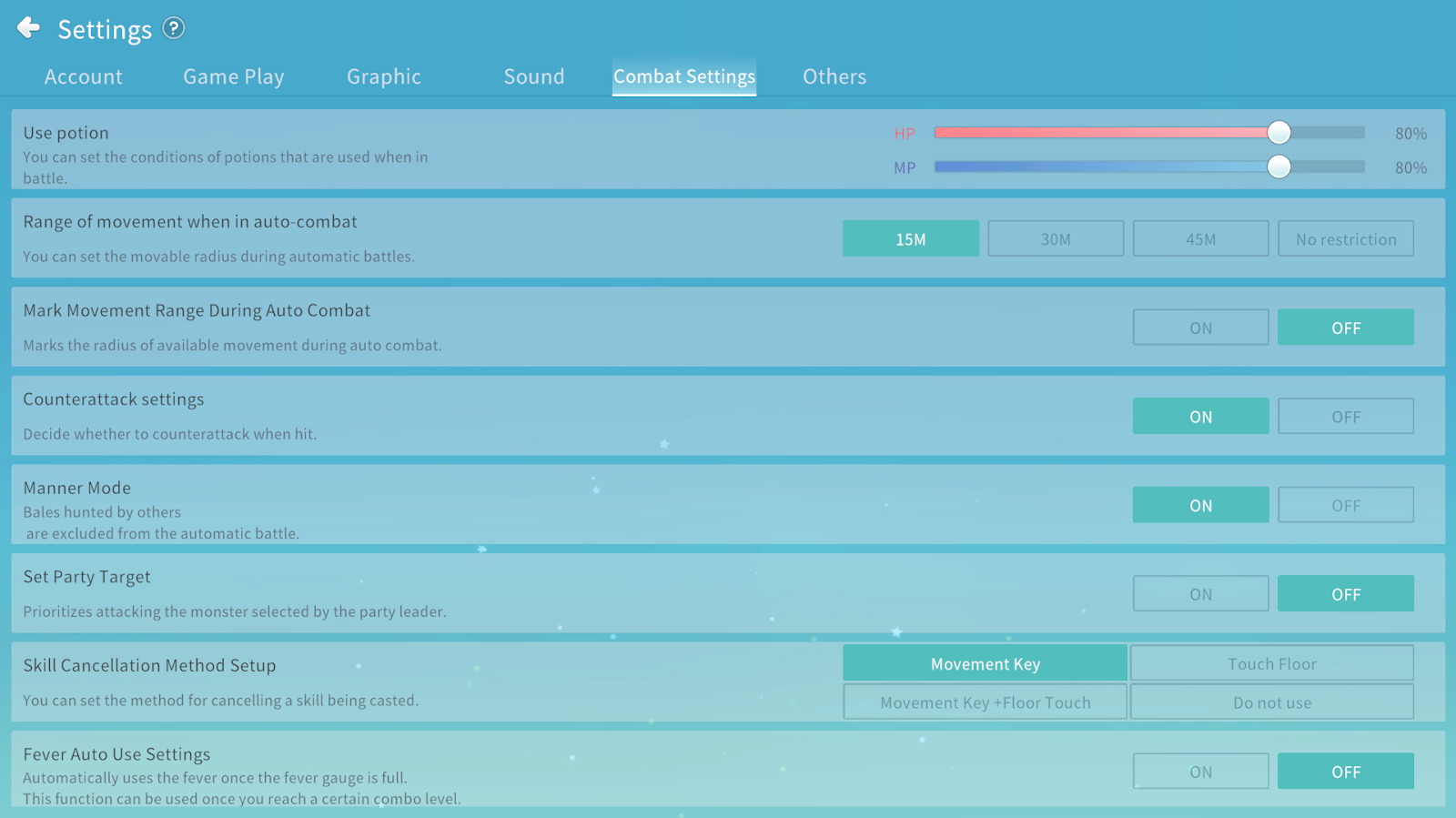The image size is (1456, 818).
Task: Open the Others tab
Action: point(834,77)
